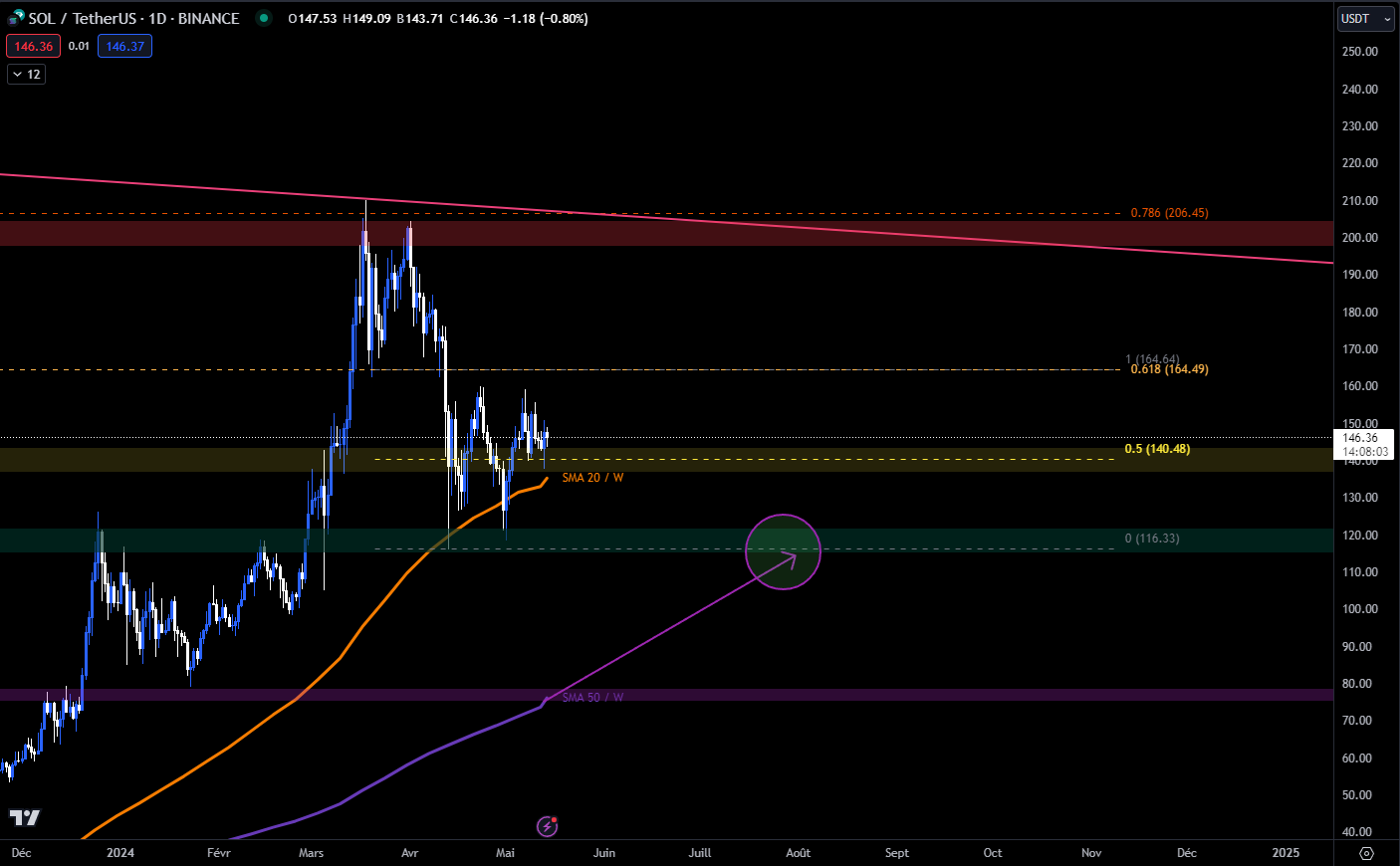The image size is (1400, 866).
Task: Expand the 12 indicators legend
Action: tap(26, 75)
